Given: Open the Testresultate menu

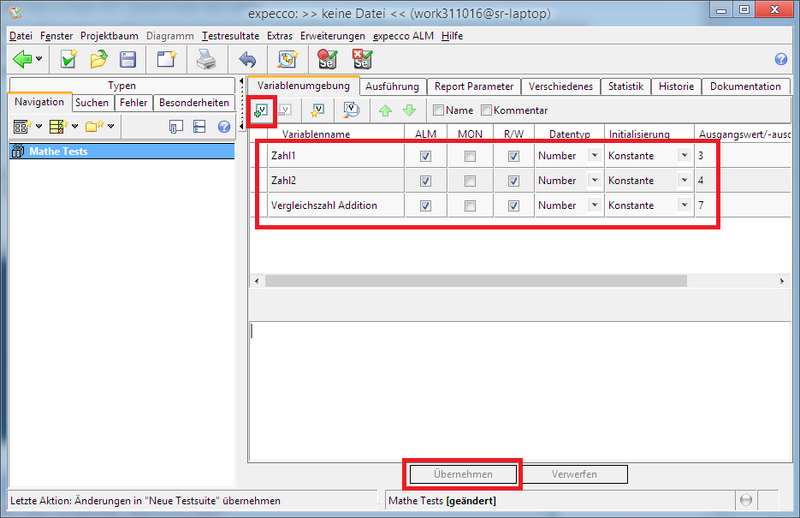Looking at the screenshot, I should (x=231, y=36).
